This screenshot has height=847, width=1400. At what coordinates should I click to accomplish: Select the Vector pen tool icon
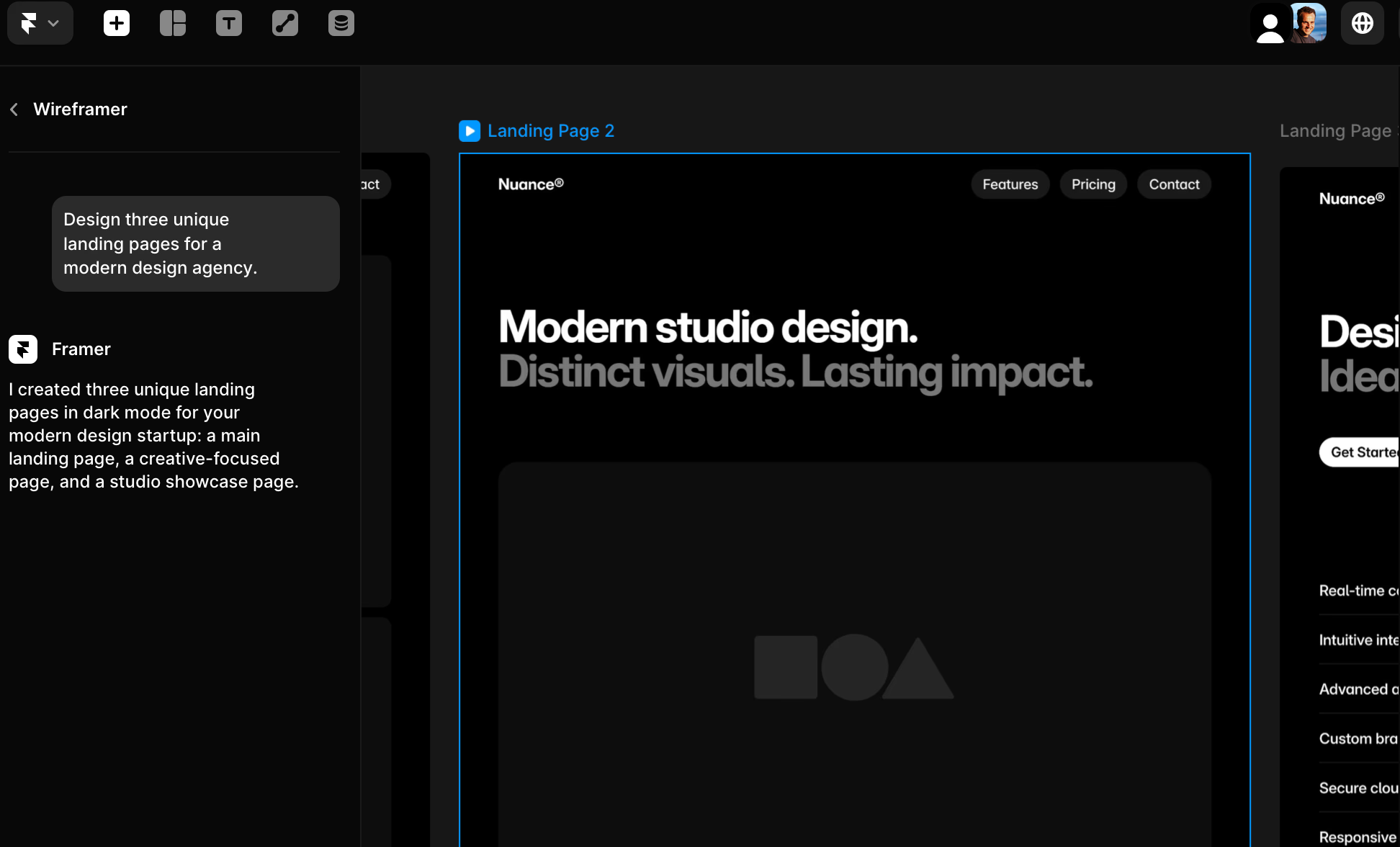pyautogui.click(x=285, y=23)
